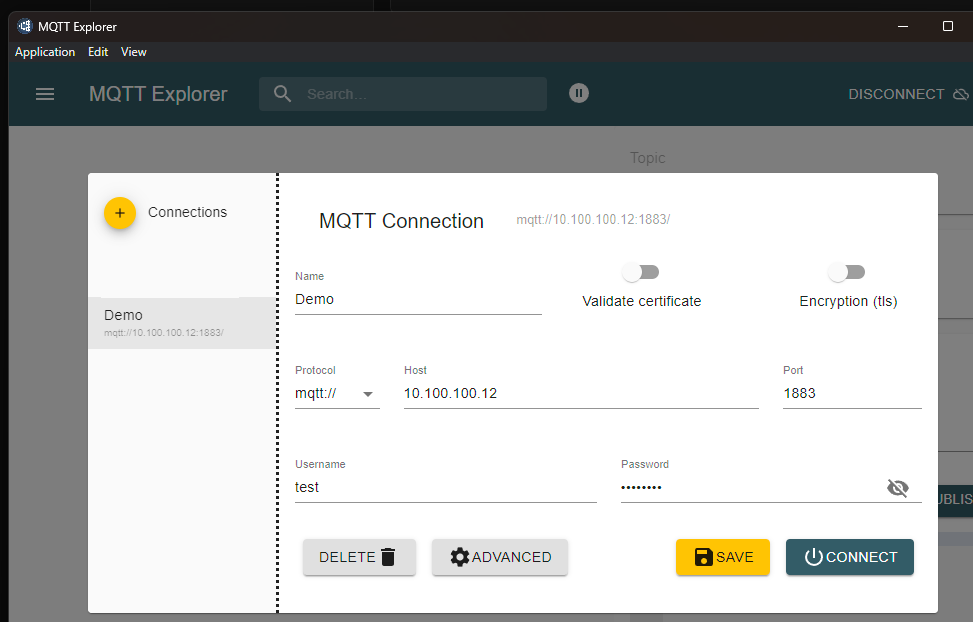Viewport: 973px width, 622px height.
Task: Click the MQTT Explorer header title
Action: (158, 94)
